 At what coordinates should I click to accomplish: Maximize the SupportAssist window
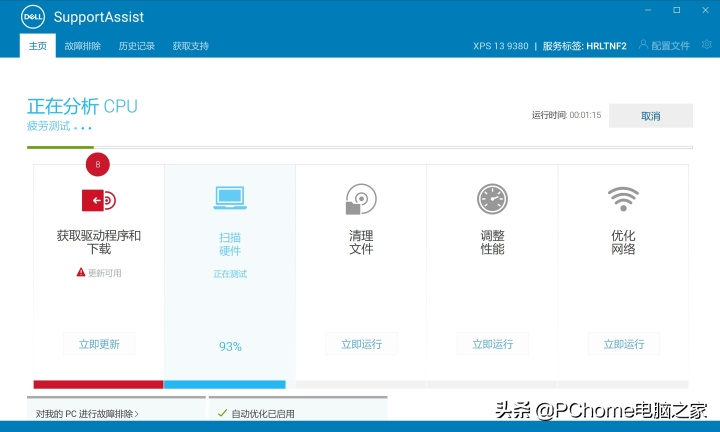coord(676,10)
